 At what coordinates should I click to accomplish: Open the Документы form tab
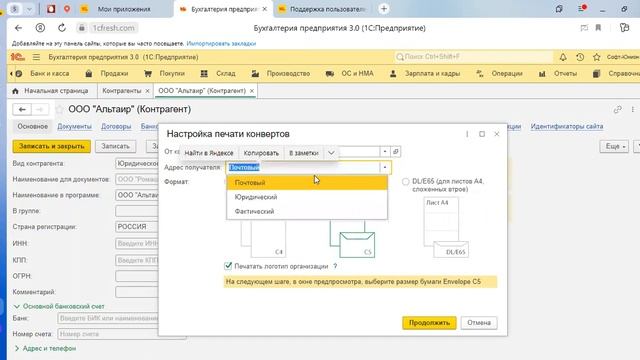[74, 127]
